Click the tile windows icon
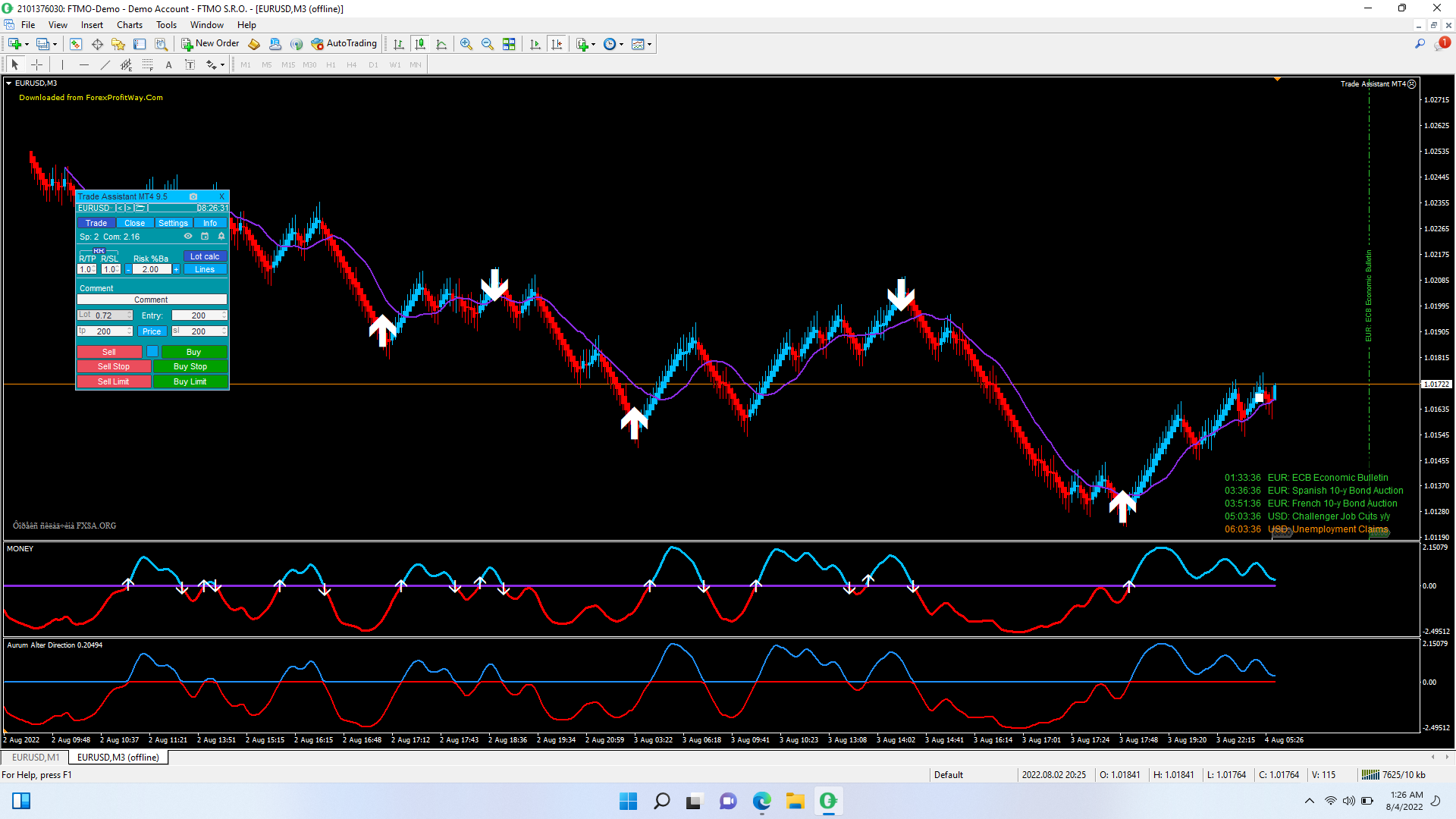The height and width of the screenshot is (819, 1456). pyautogui.click(x=509, y=44)
